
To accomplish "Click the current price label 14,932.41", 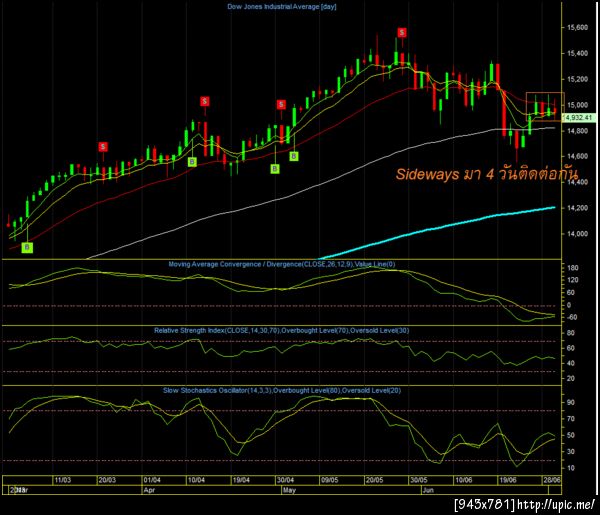I will click(579, 118).
